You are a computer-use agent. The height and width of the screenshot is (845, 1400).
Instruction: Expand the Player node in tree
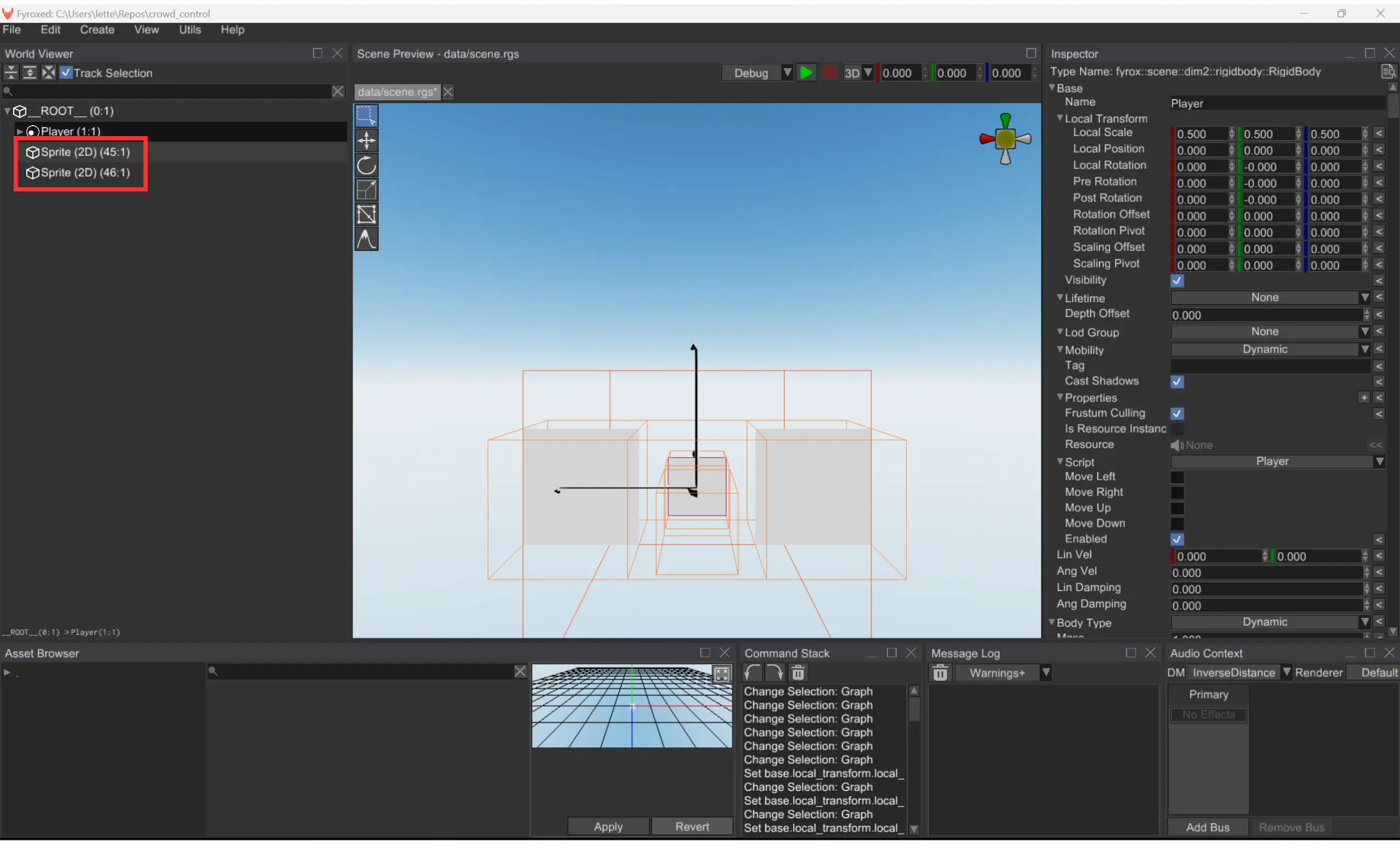click(x=20, y=132)
